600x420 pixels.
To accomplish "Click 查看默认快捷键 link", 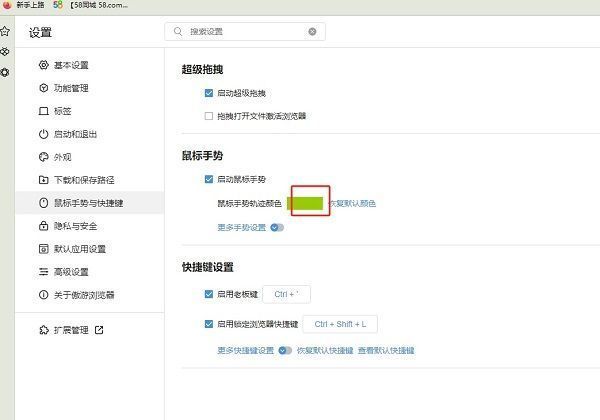I will point(386,350).
